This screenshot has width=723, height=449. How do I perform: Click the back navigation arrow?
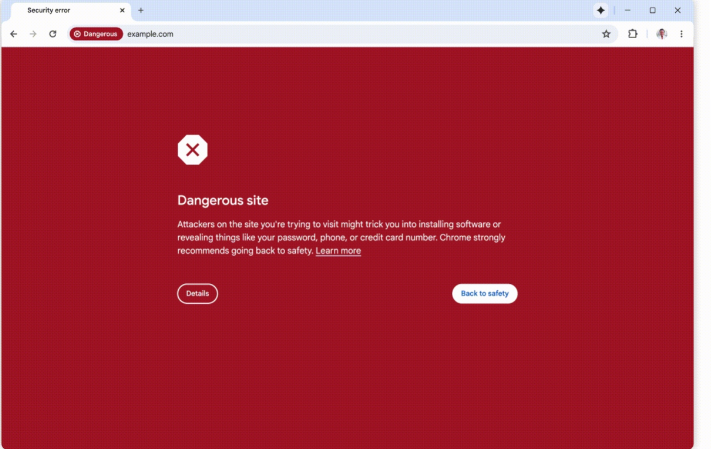coord(13,34)
